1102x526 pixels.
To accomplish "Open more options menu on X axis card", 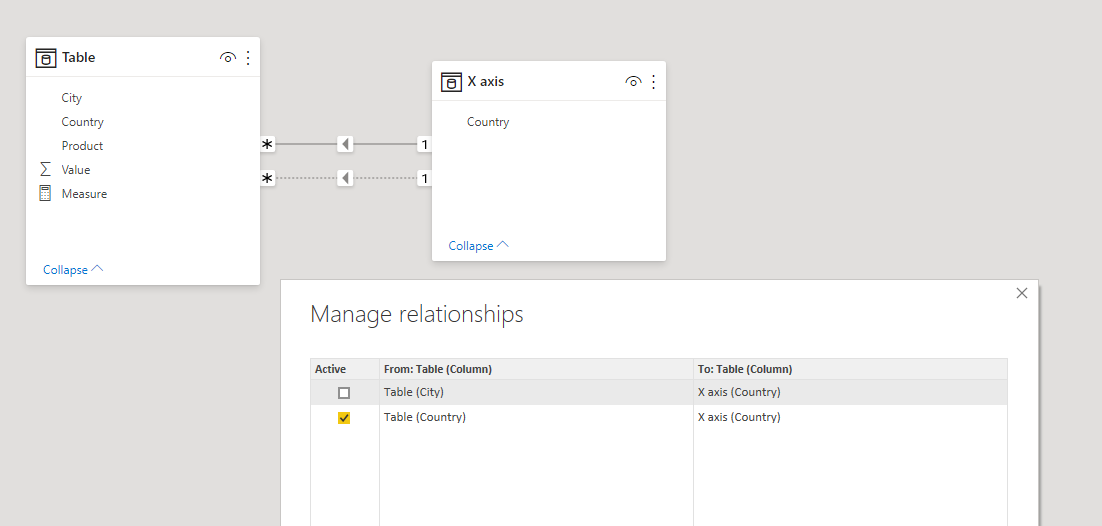I will (x=654, y=82).
